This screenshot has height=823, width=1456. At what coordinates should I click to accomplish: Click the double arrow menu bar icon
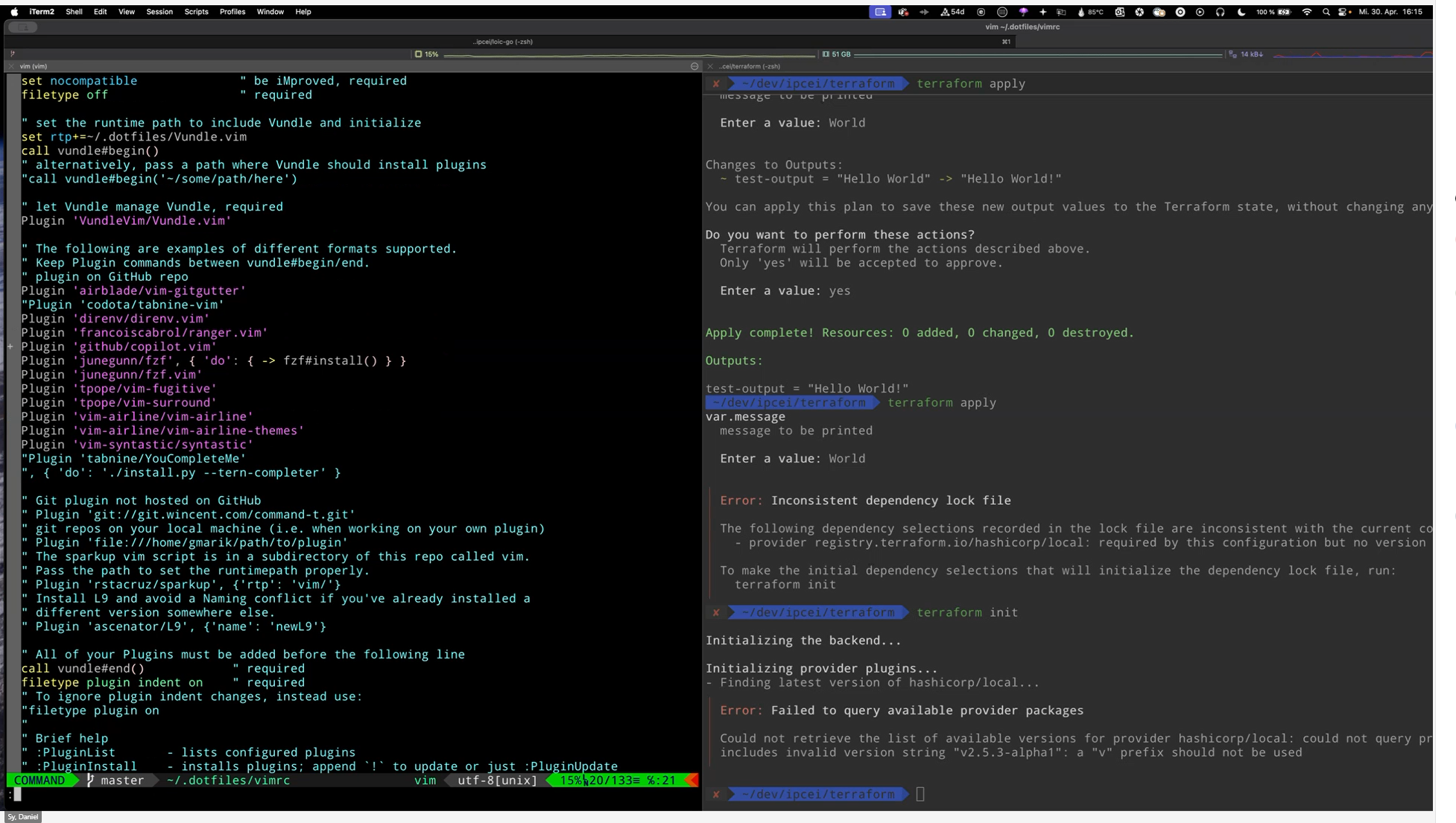tap(924, 12)
